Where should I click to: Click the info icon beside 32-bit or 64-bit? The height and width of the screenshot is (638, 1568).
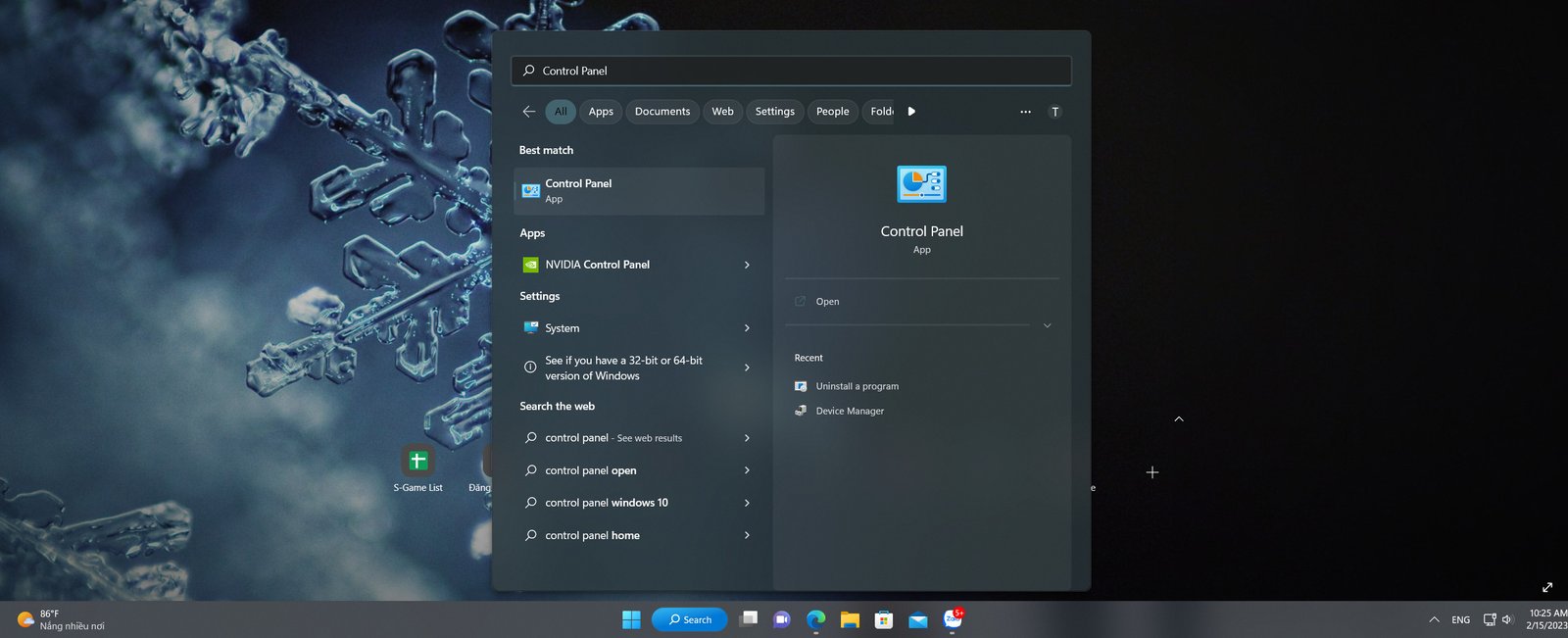click(x=530, y=368)
